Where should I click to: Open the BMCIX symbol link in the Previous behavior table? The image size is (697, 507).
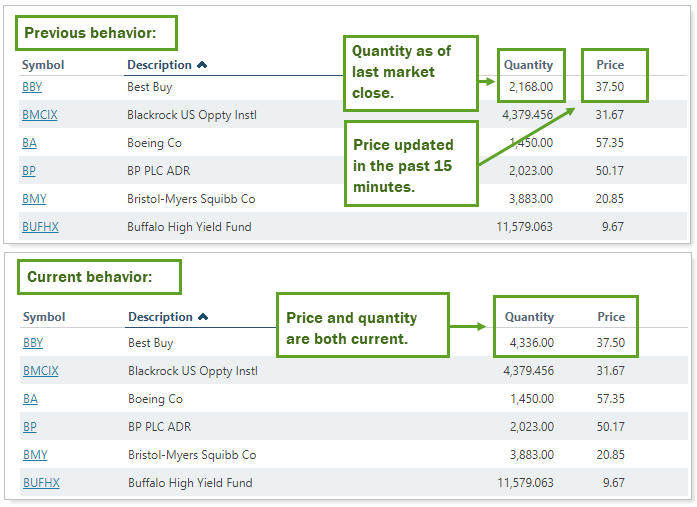point(40,115)
